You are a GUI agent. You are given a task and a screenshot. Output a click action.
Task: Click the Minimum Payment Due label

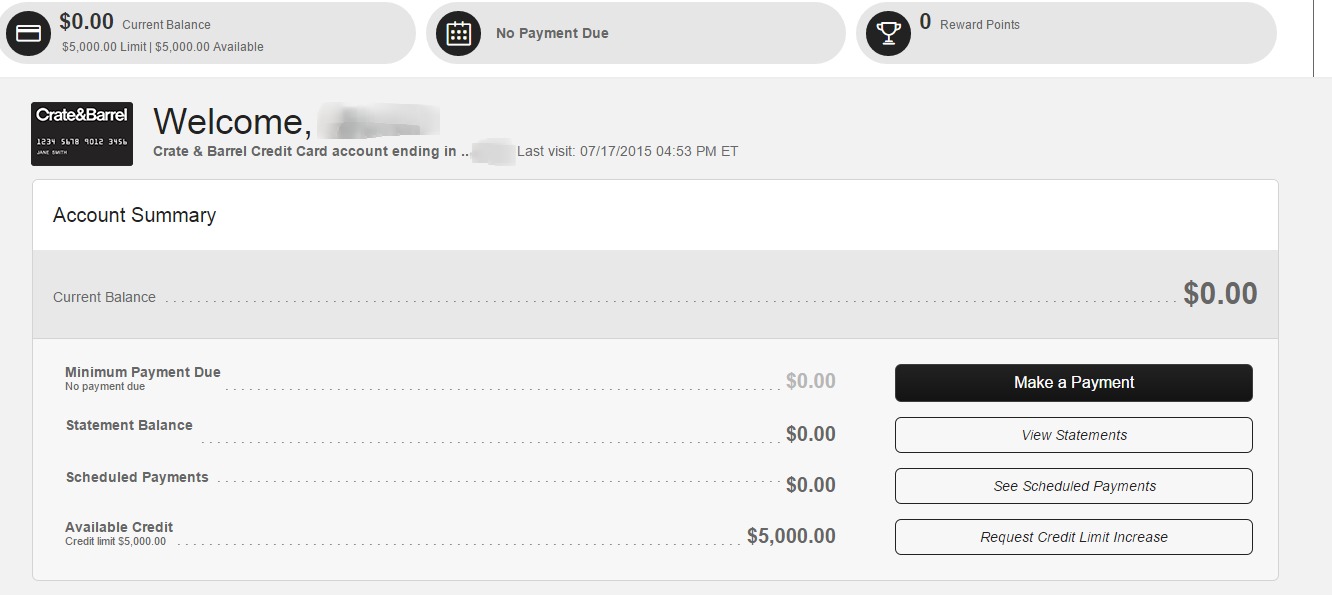tap(143, 372)
